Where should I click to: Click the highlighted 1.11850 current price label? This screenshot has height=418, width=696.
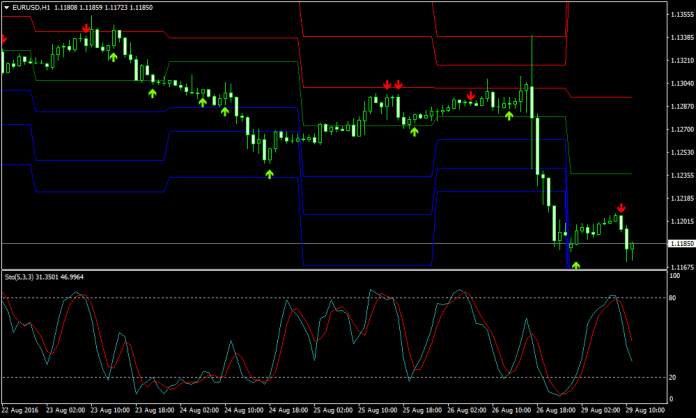click(678, 243)
